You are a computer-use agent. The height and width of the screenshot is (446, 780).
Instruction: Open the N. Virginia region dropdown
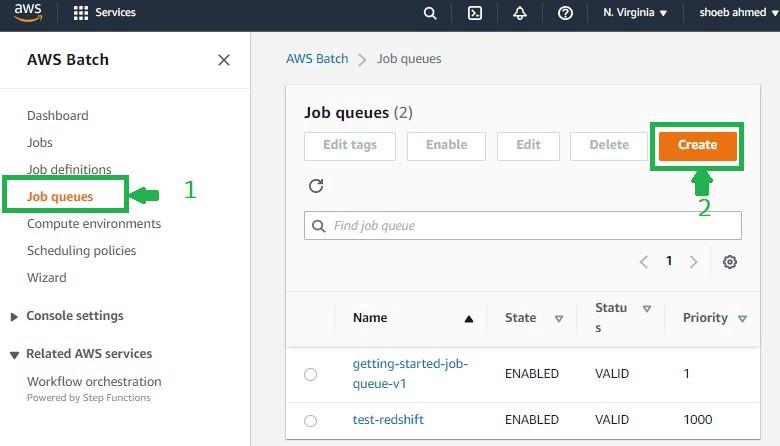click(x=635, y=12)
